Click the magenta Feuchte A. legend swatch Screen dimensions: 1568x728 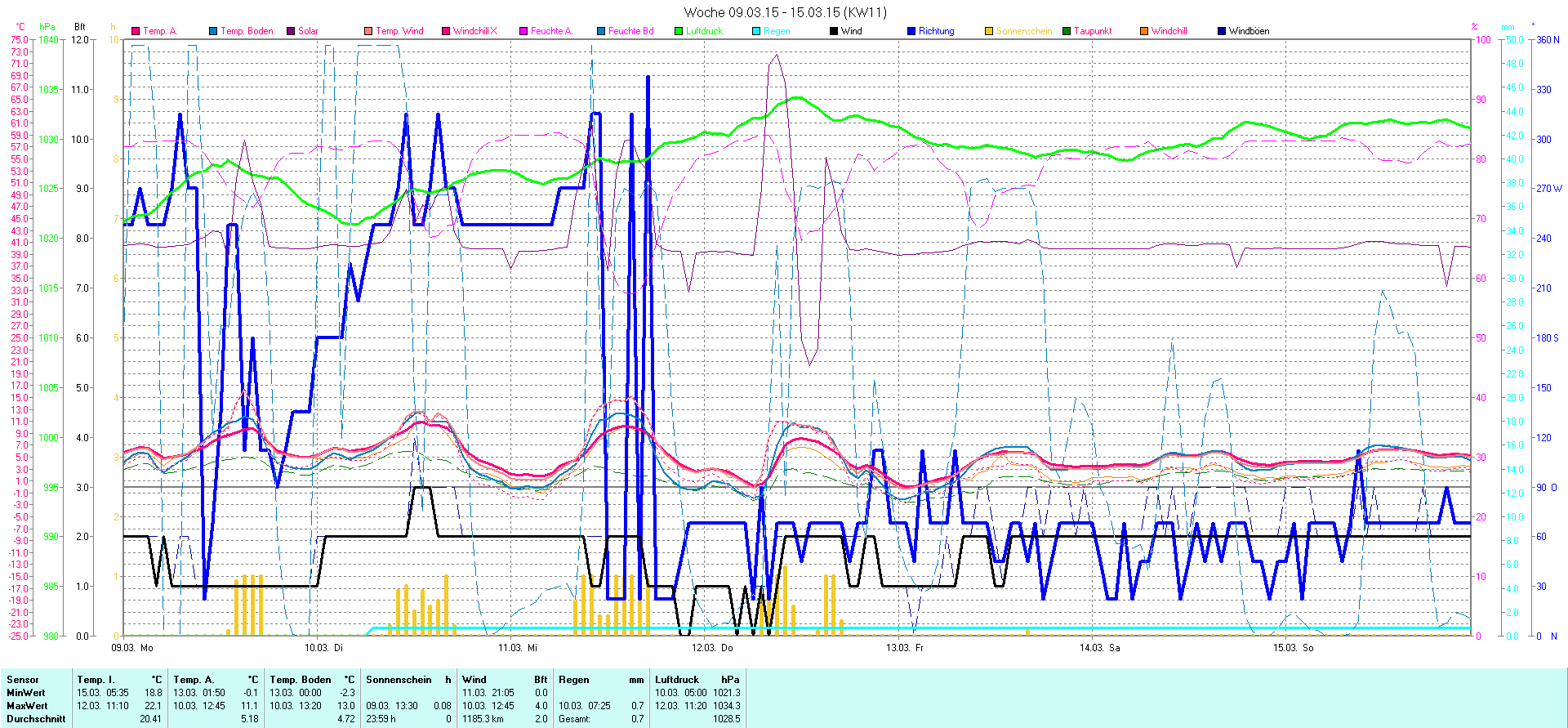523,31
